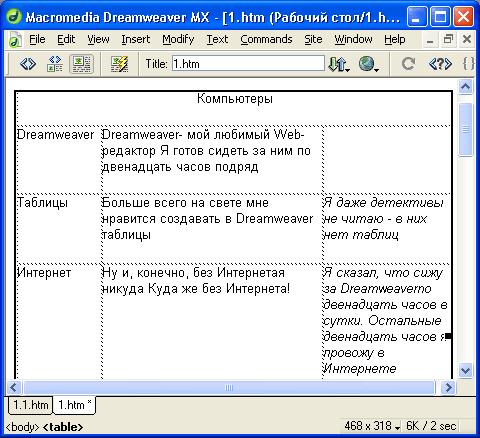Click the Компьютеры header cell text
The width and height of the screenshot is (480, 438).
[235, 99]
